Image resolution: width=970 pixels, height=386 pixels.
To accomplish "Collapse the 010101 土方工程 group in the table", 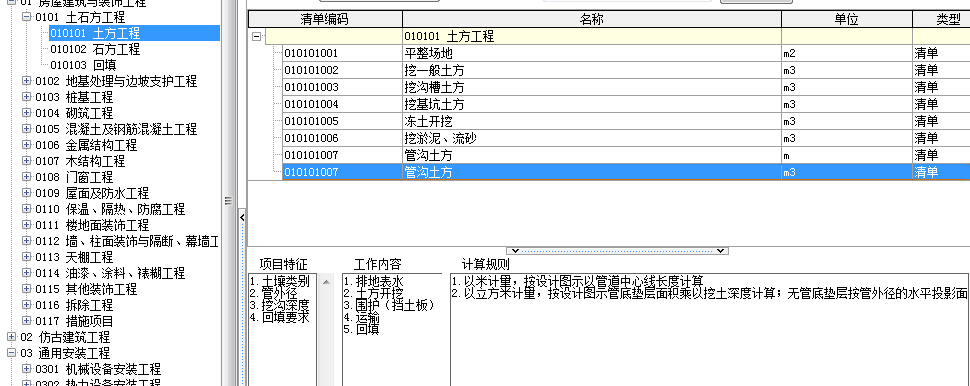I will click(x=256, y=36).
